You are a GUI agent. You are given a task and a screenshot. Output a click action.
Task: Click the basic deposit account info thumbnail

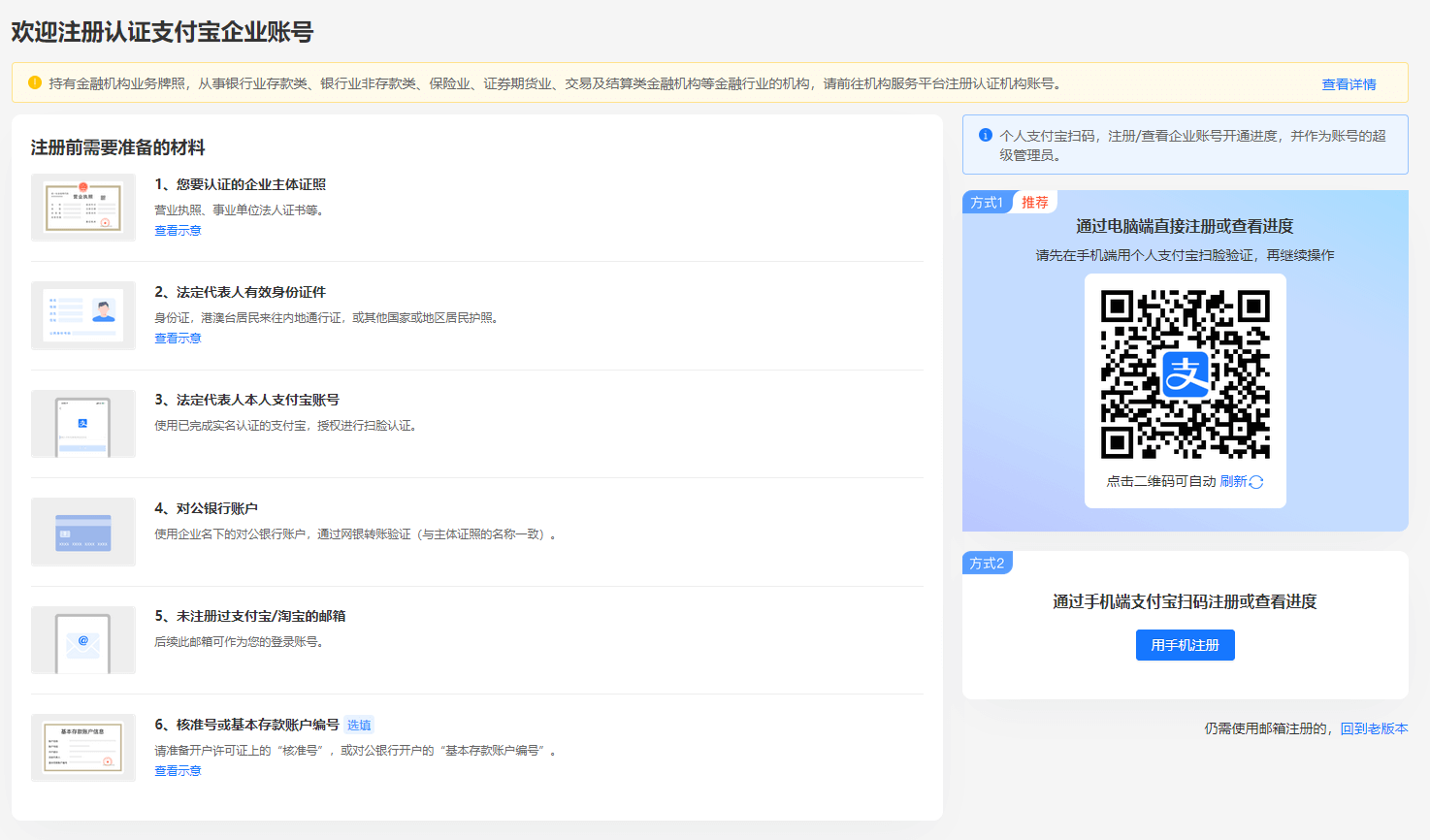pos(83,748)
